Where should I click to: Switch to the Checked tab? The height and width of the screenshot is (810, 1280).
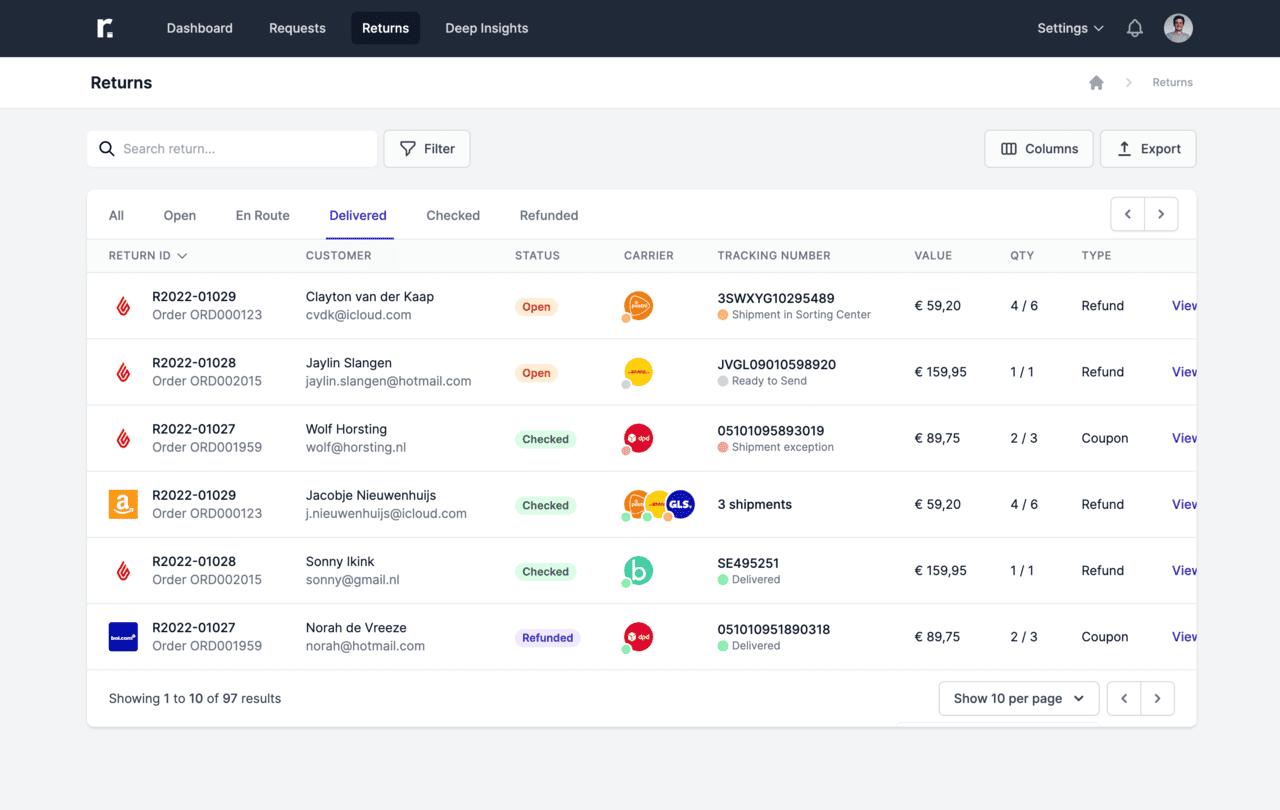point(453,215)
